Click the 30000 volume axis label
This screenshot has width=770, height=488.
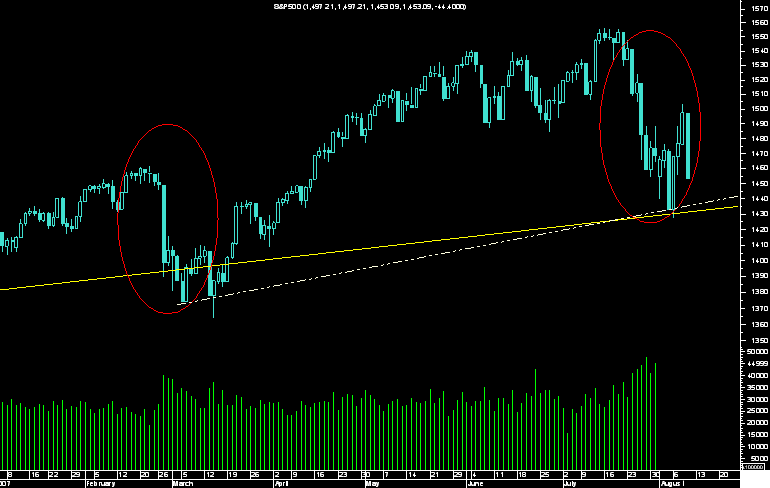pyautogui.click(x=758, y=400)
